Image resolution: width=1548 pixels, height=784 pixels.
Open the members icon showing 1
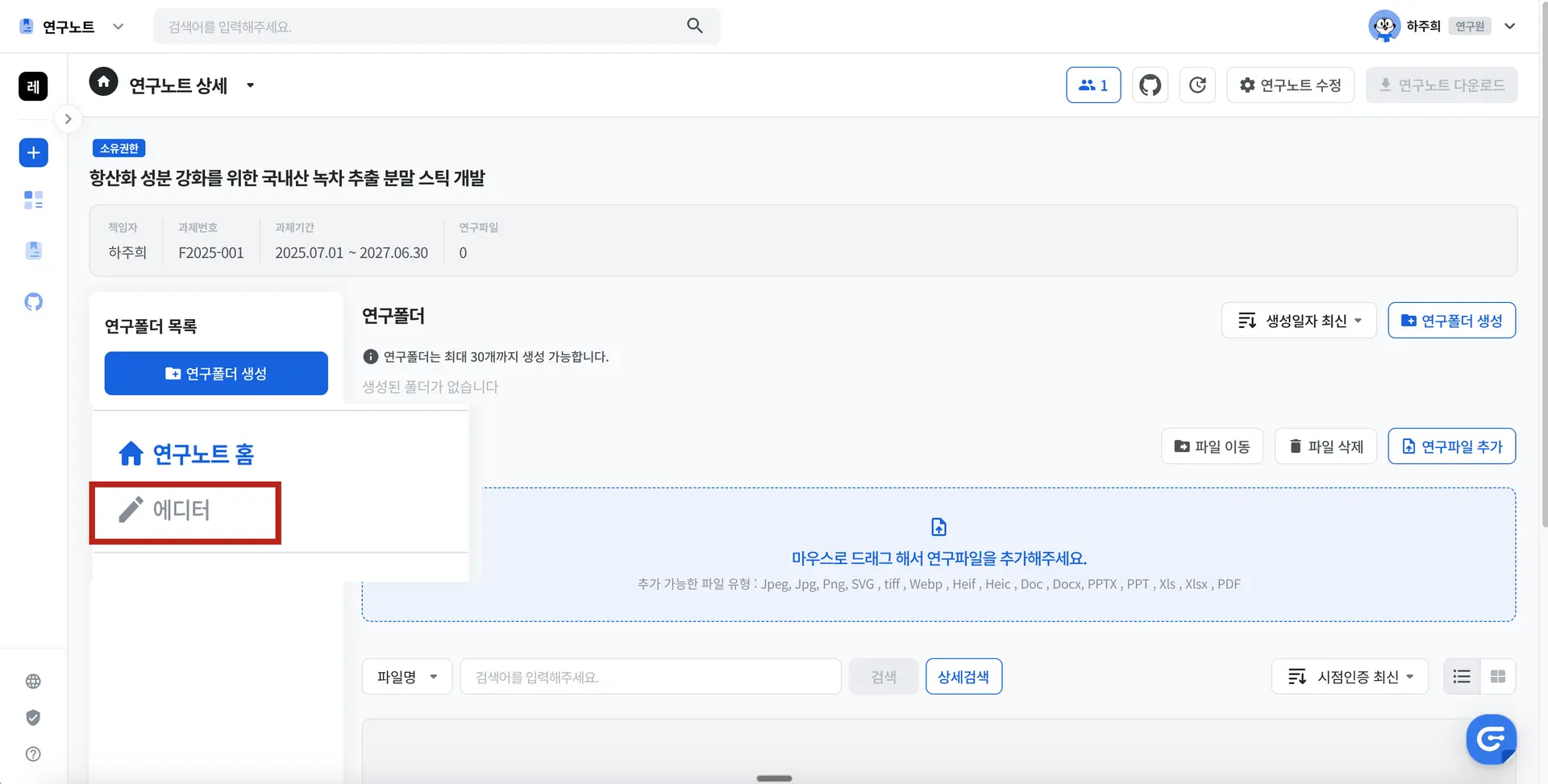(1093, 85)
